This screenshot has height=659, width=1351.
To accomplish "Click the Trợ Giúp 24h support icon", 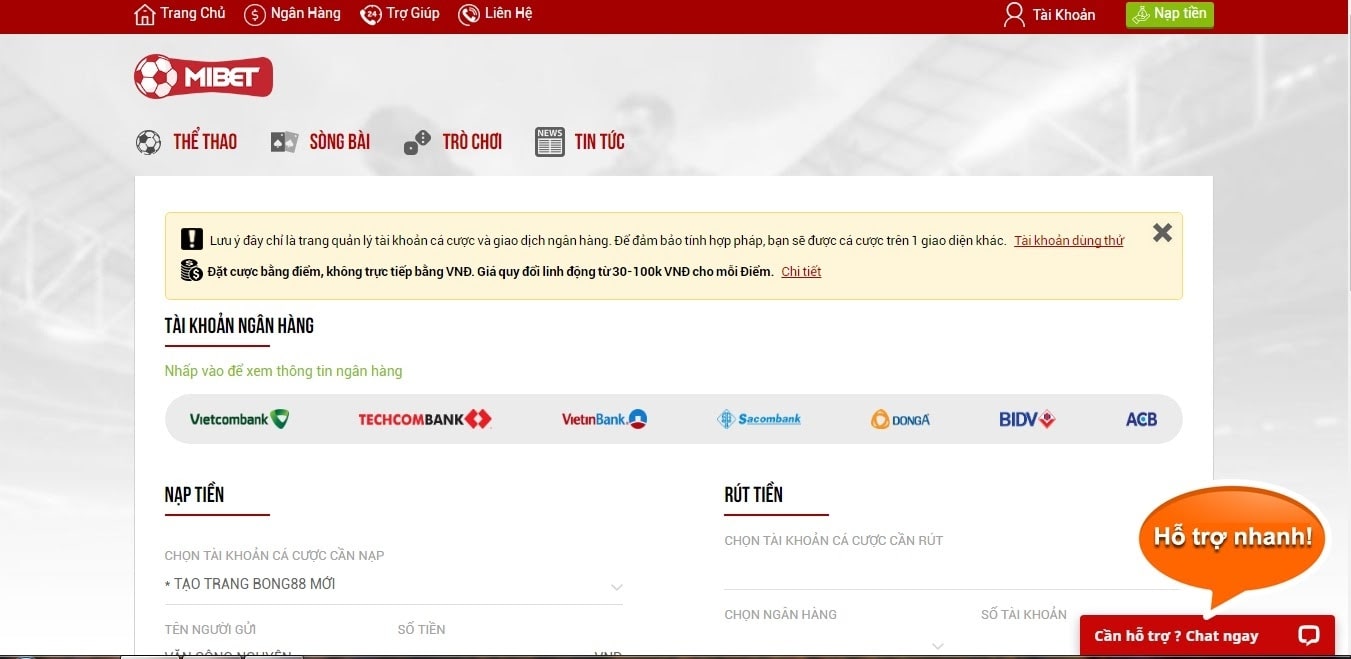I will point(371,14).
